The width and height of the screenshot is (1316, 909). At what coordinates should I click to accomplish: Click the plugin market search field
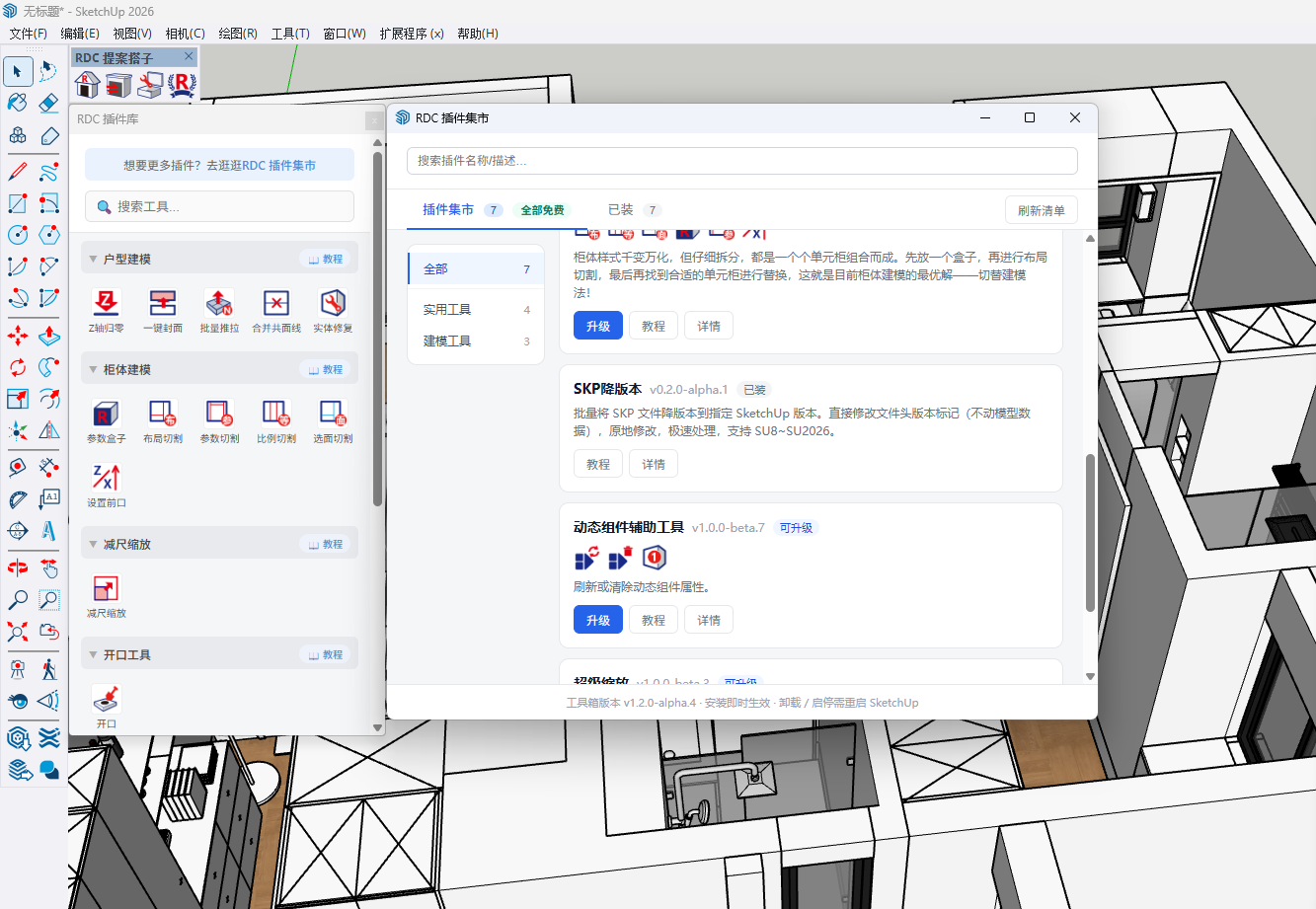[x=741, y=161]
